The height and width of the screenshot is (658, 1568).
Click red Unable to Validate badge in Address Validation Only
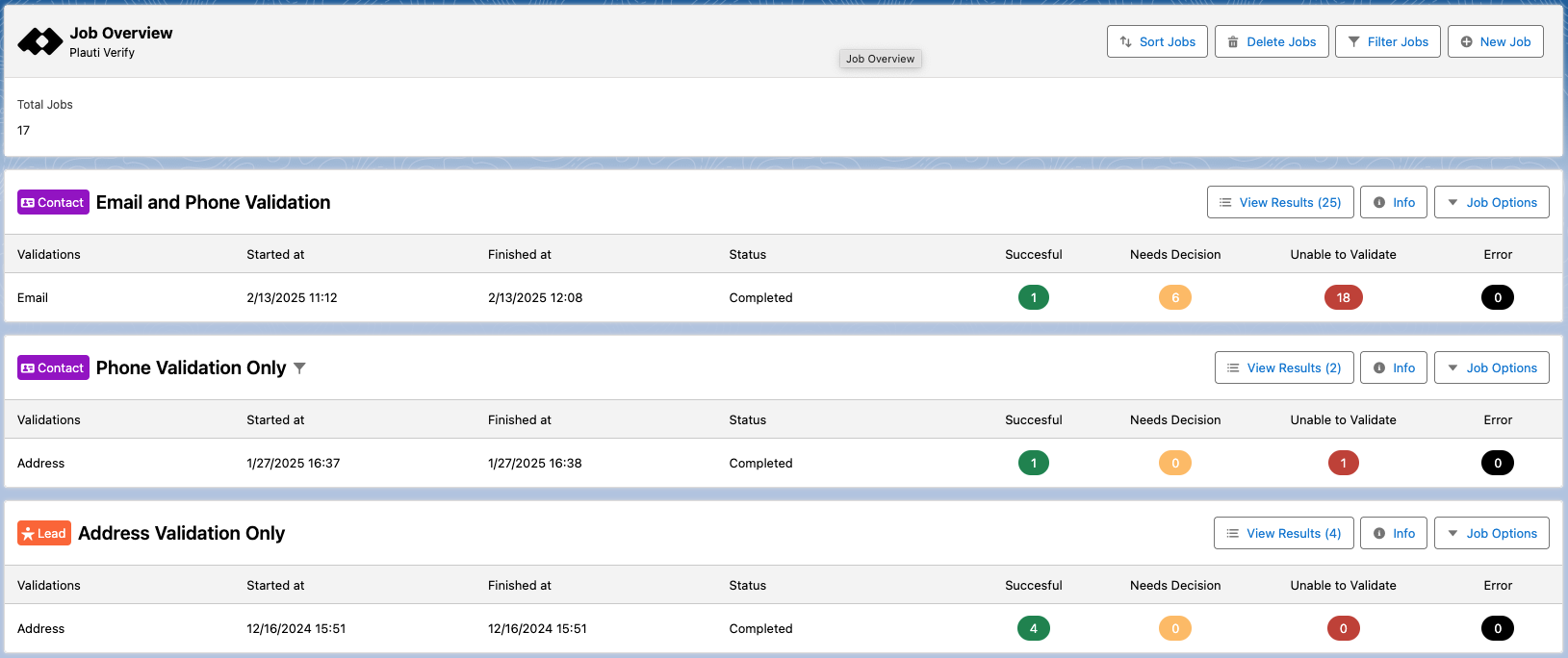(x=1344, y=628)
